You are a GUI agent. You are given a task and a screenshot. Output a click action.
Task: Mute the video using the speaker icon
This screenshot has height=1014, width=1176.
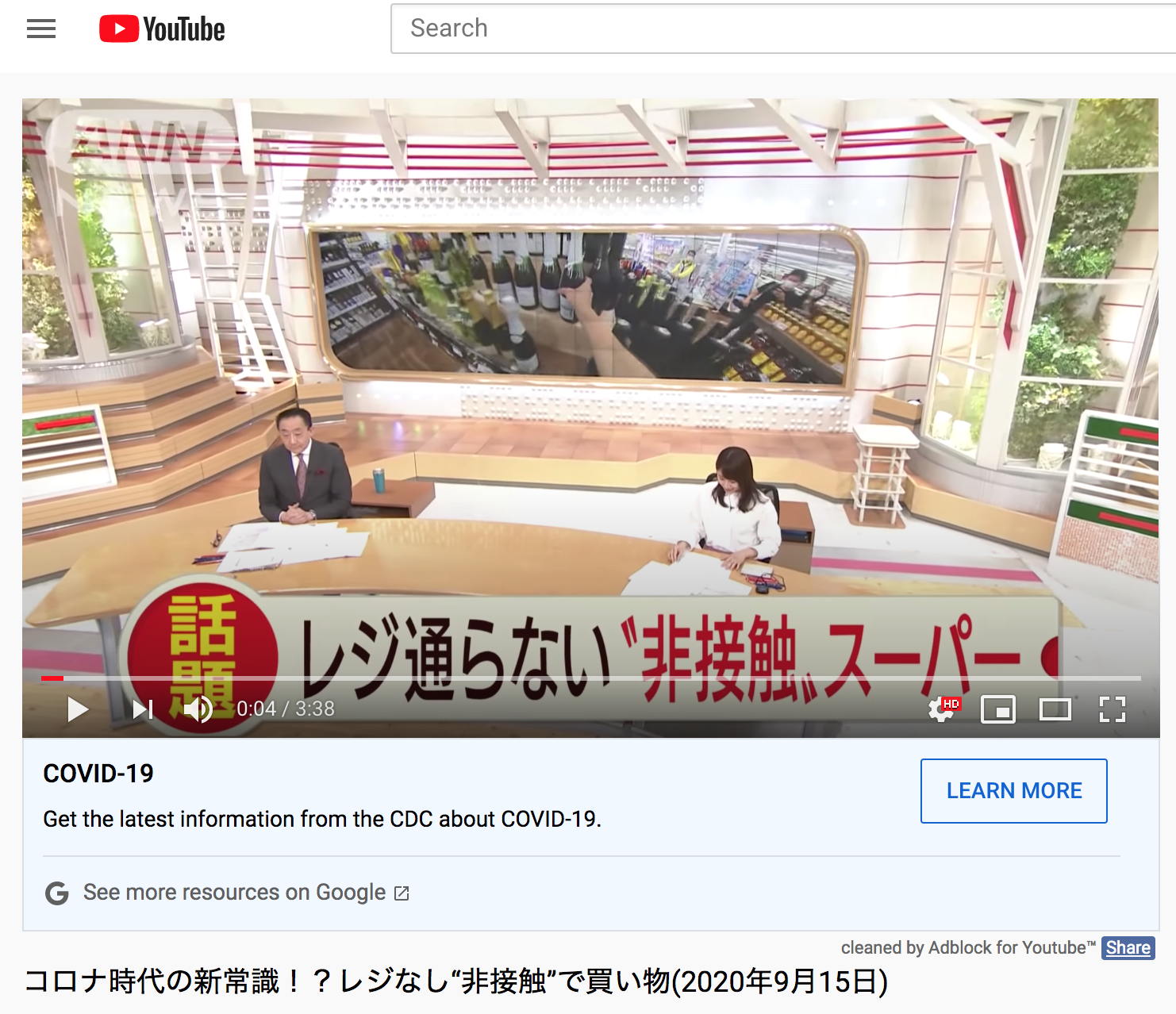click(198, 709)
